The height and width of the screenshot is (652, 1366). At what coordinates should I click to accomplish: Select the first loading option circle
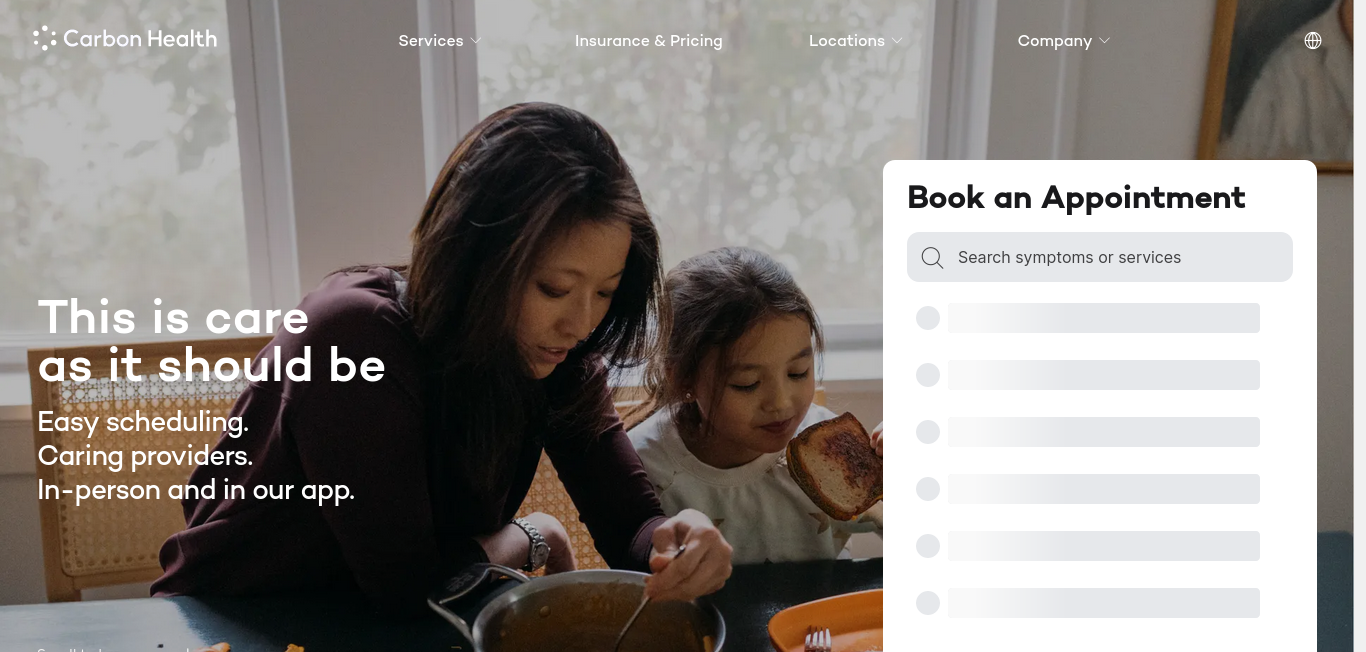[x=928, y=318]
